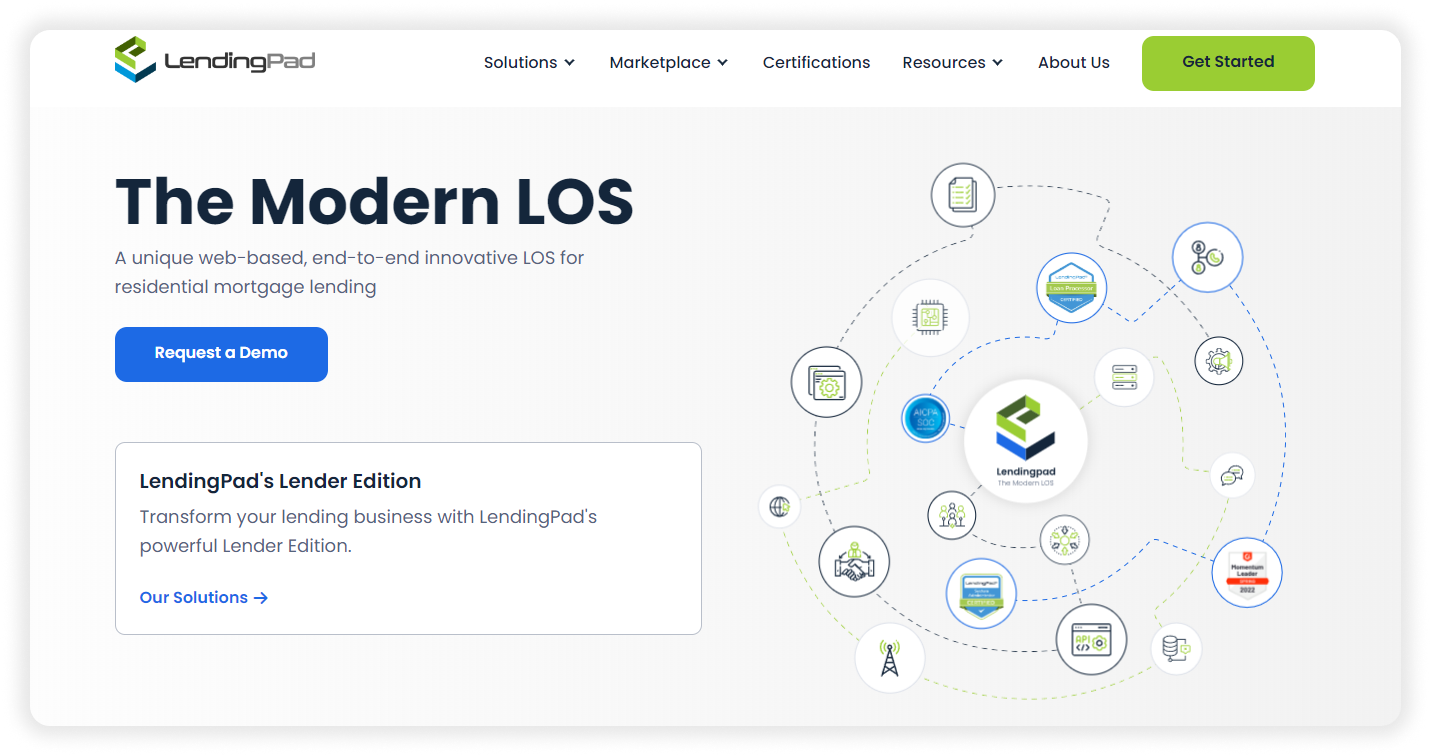Image resolution: width=1431 pixels, height=756 pixels.
Task: Click the connected phone network icon
Action: [x=1207, y=257]
